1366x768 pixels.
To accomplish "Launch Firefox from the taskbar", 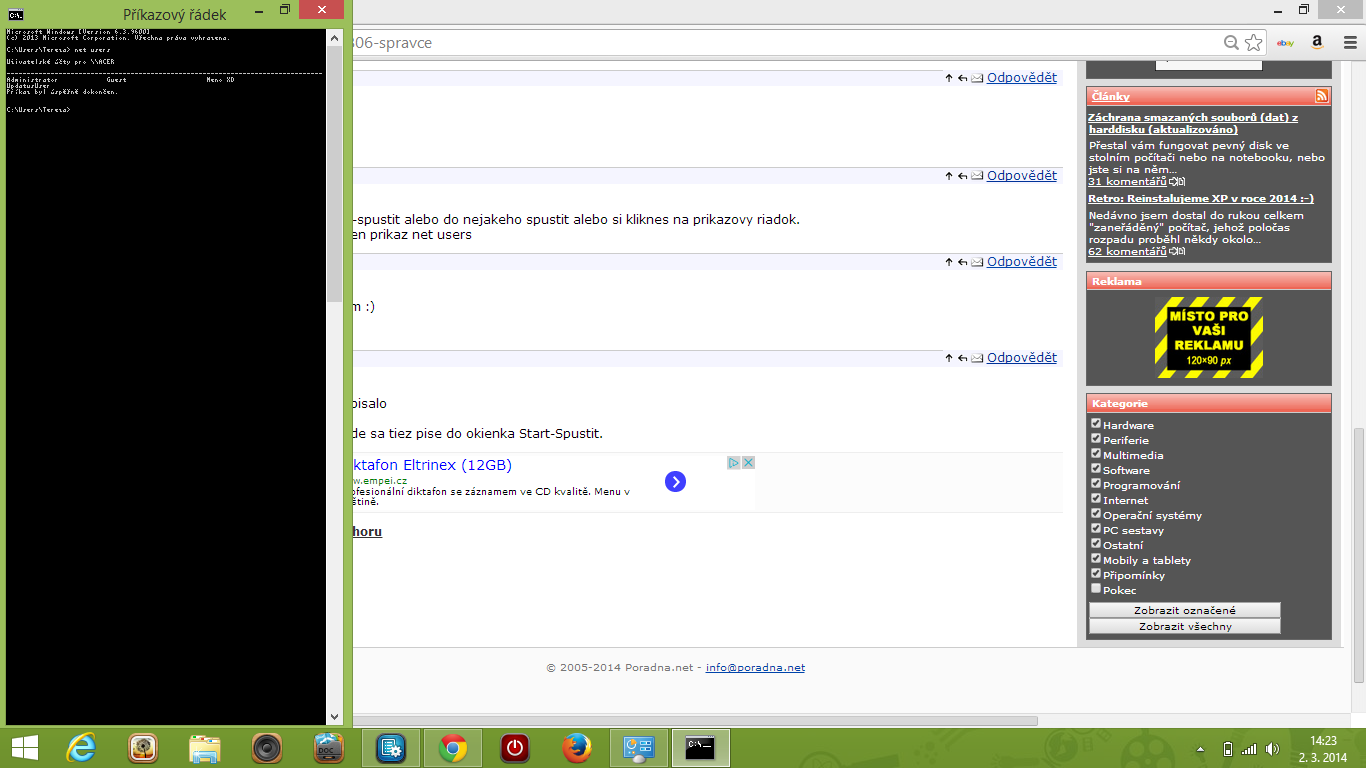I will [577, 748].
